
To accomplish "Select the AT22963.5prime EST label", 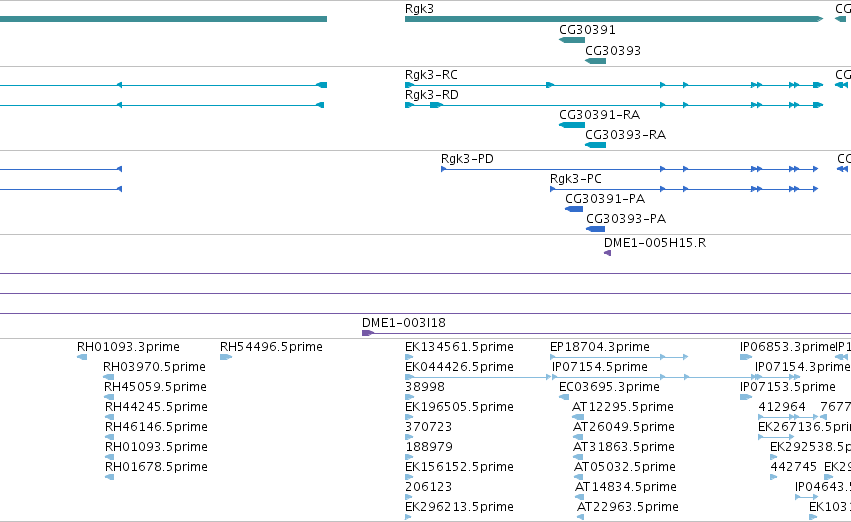I will tap(627, 507).
